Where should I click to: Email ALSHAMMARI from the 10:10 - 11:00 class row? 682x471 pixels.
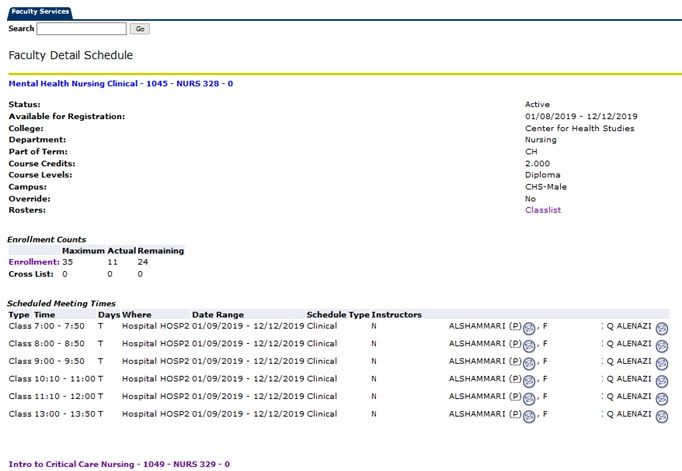click(x=529, y=381)
